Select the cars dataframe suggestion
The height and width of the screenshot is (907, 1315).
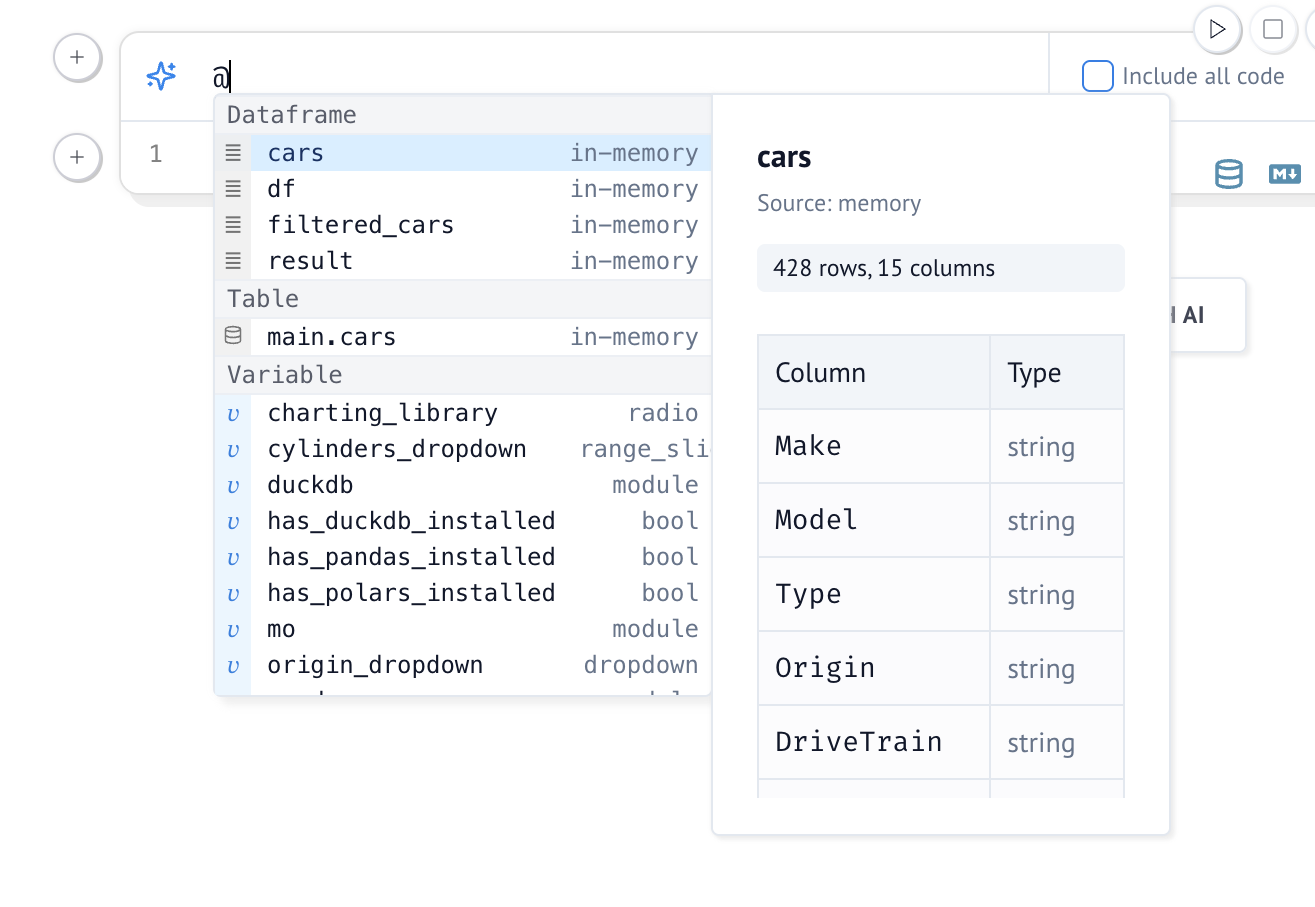463,153
